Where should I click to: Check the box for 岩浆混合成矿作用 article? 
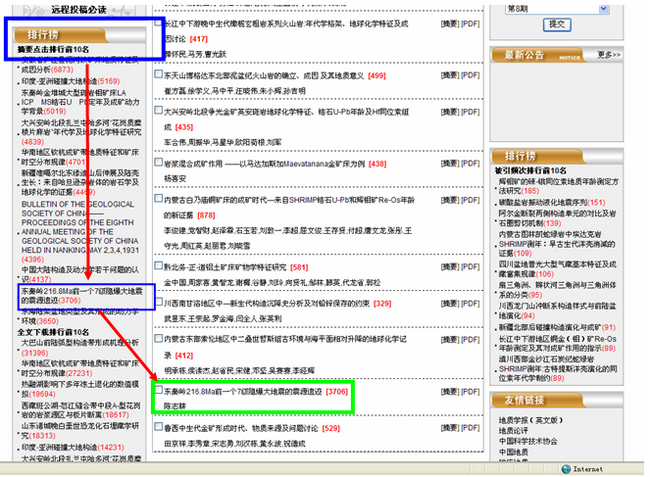[x=158, y=162]
